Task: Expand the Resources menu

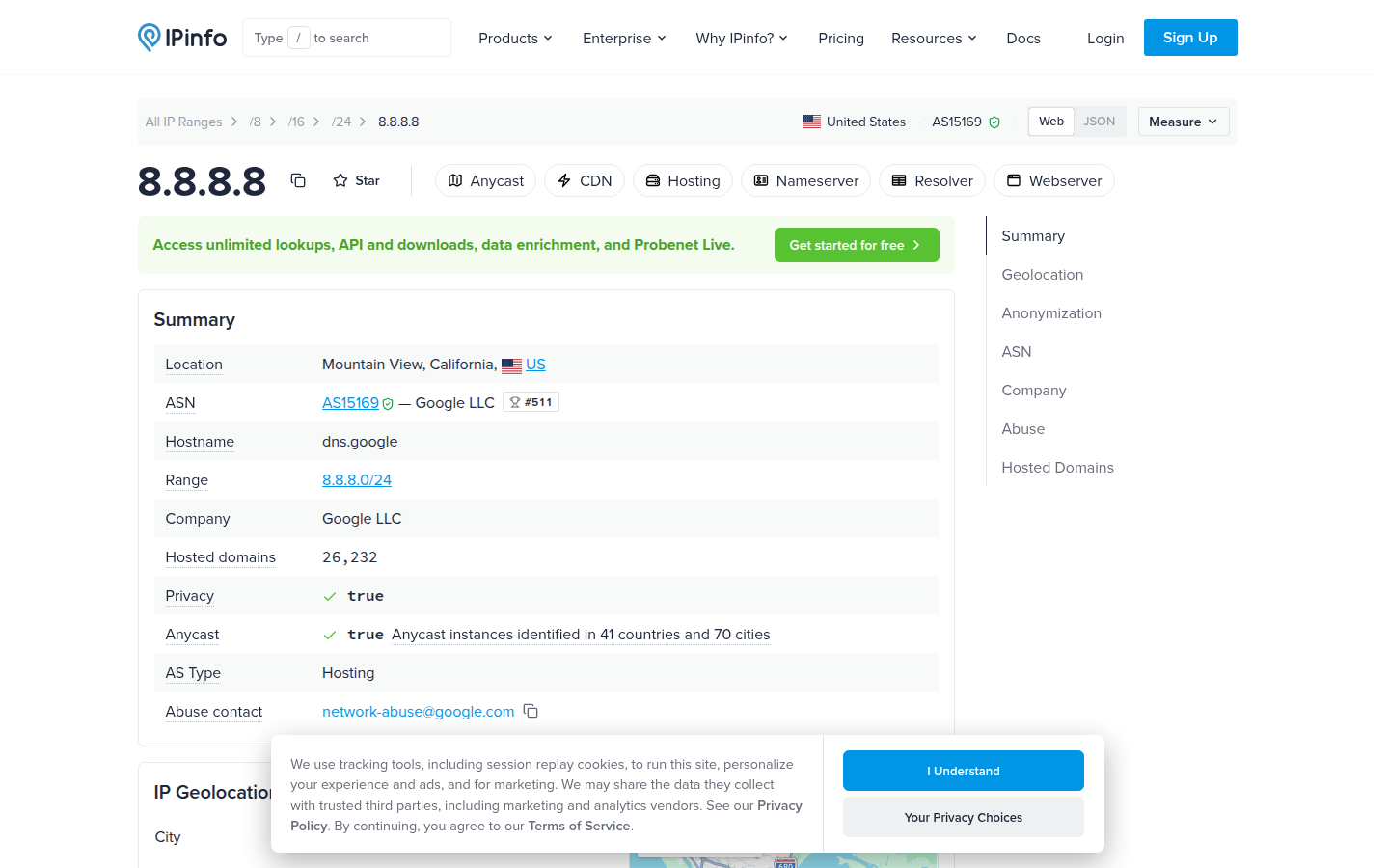Action: pos(934,38)
